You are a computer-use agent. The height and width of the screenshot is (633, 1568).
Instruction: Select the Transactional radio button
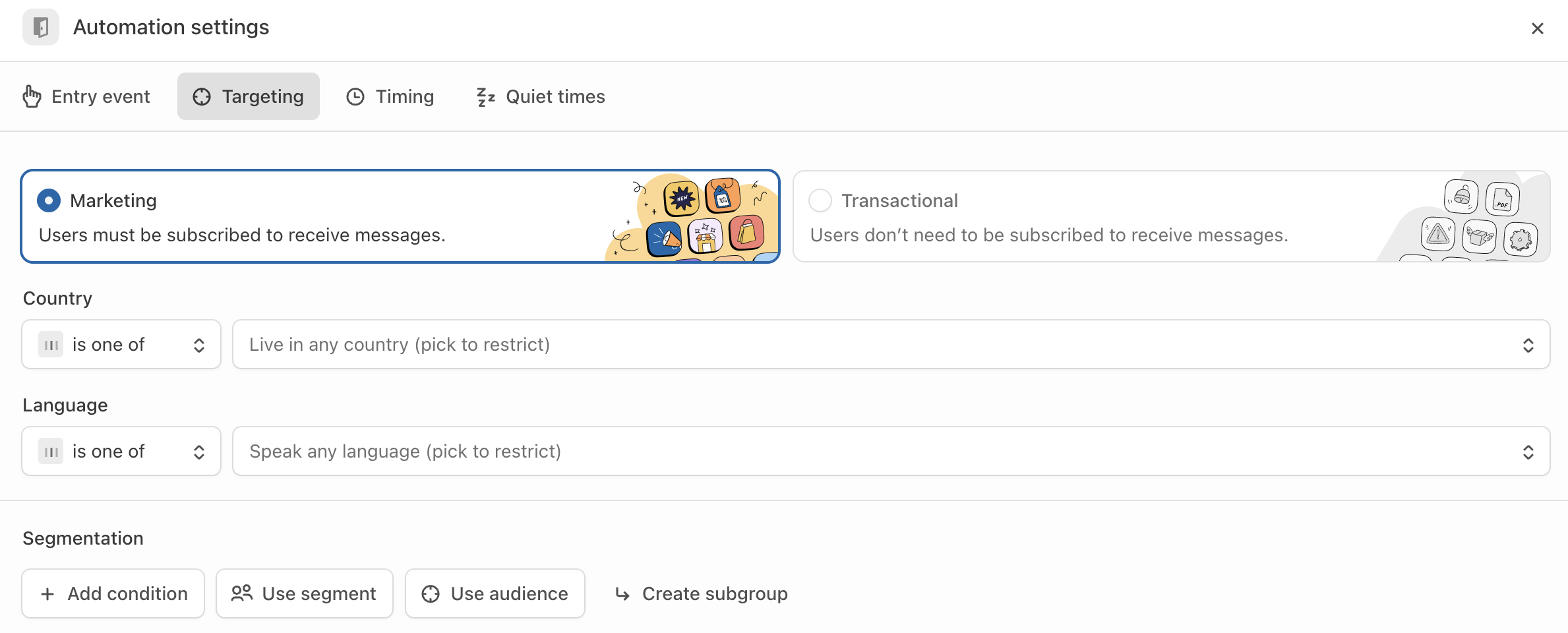coord(820,200)
